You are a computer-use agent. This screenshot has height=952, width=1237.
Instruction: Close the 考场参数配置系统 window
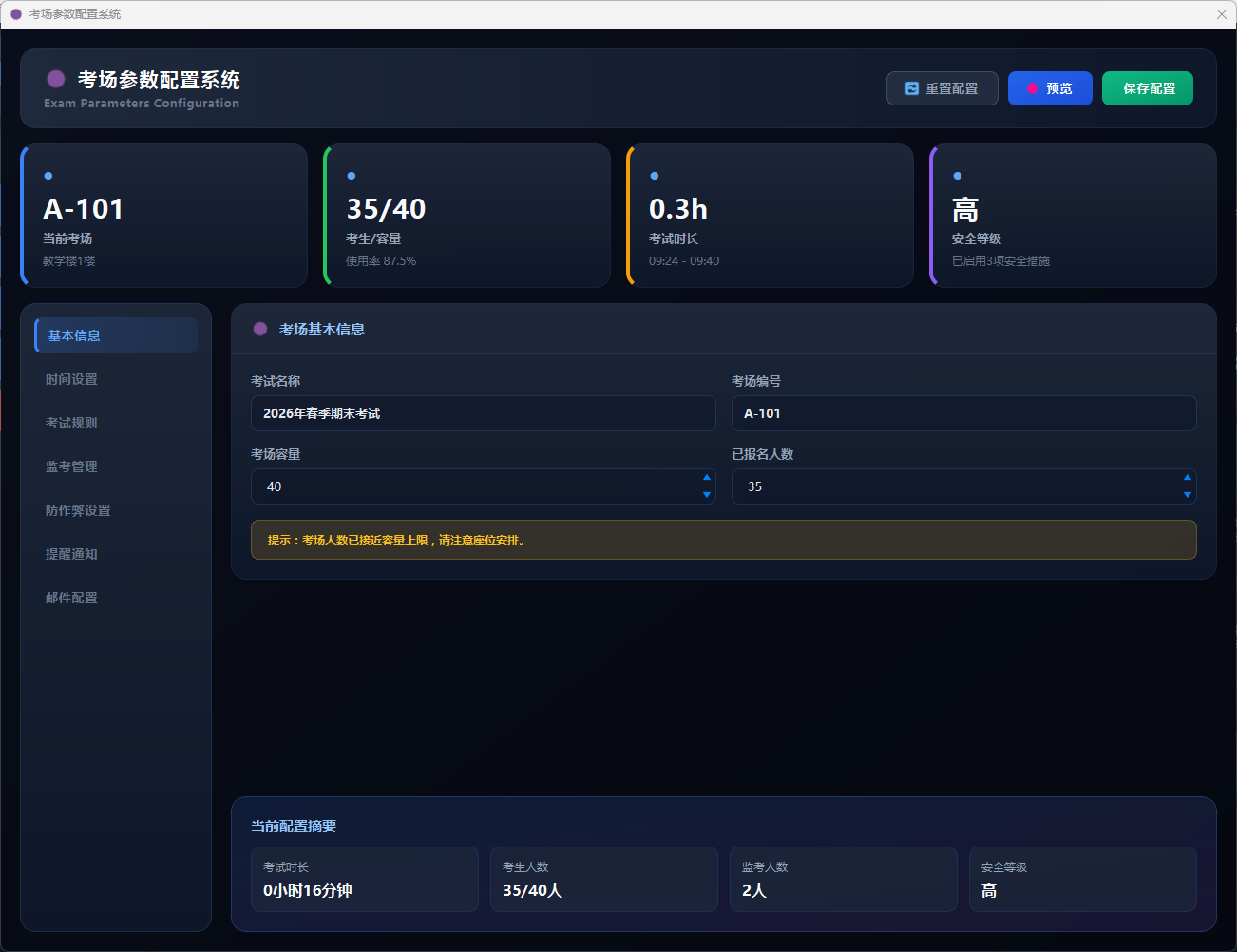(x=1221, y=14)
